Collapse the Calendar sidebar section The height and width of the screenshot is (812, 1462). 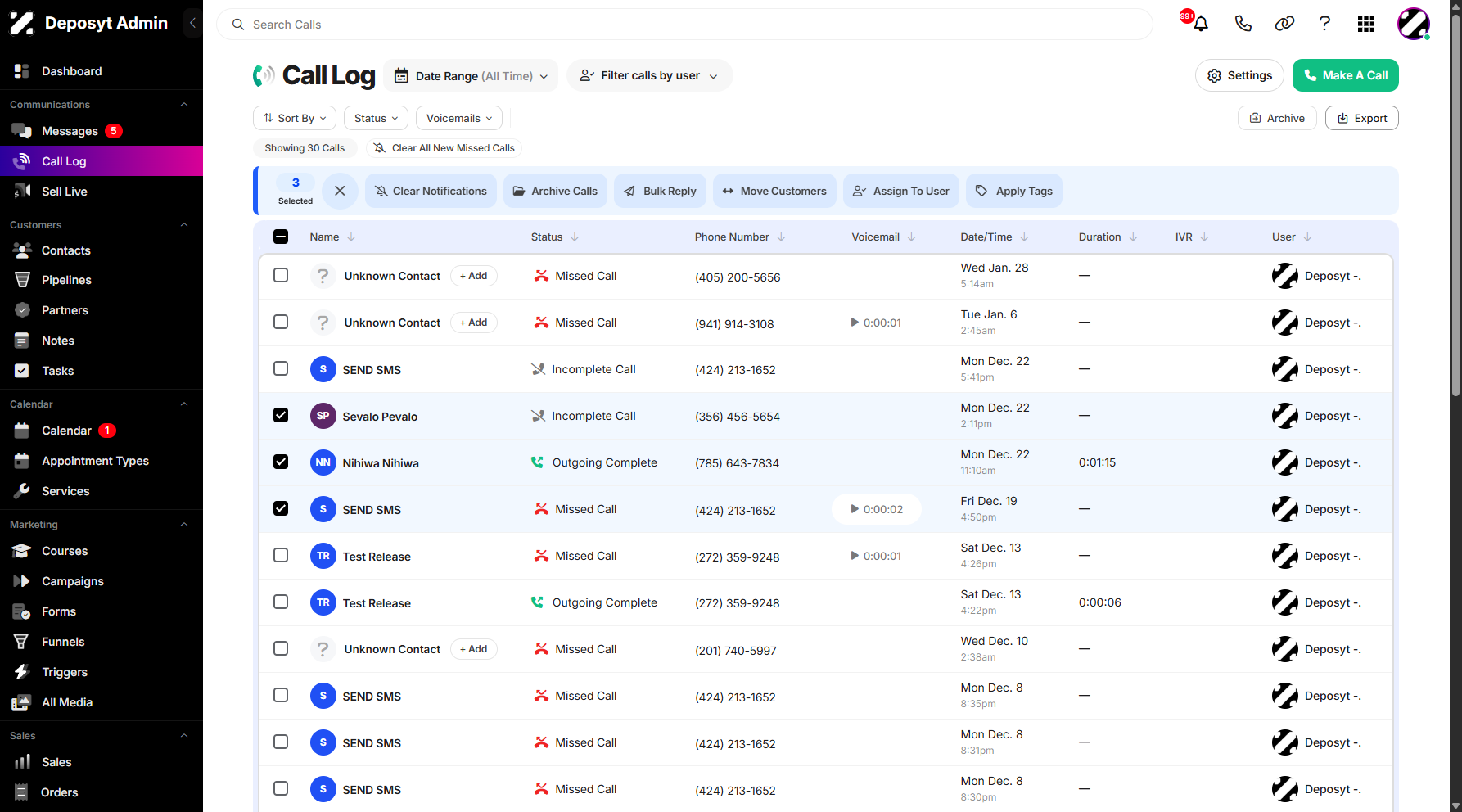coord(184,404)
